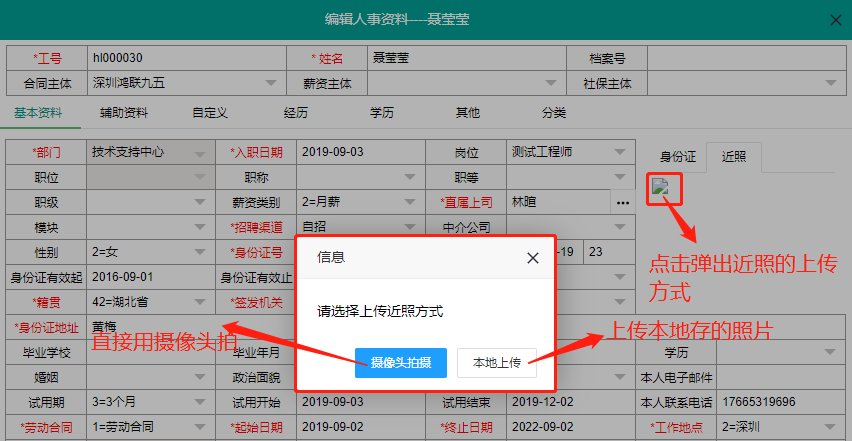Click the 工号 input field
Image resolution: width=852 pixels, height=441 pixels.
pyautogui.click(x=185, y=58)
